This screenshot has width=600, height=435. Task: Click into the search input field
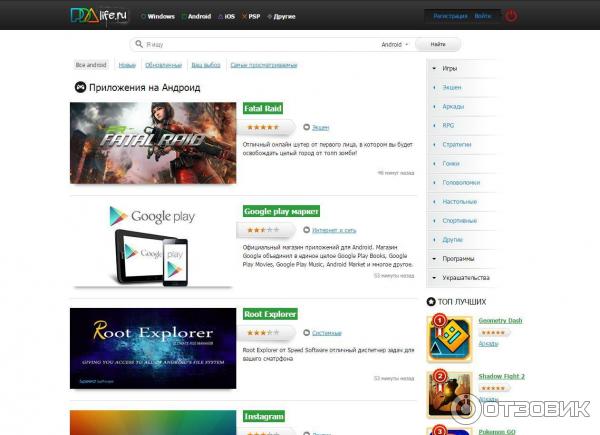point(260,44)
